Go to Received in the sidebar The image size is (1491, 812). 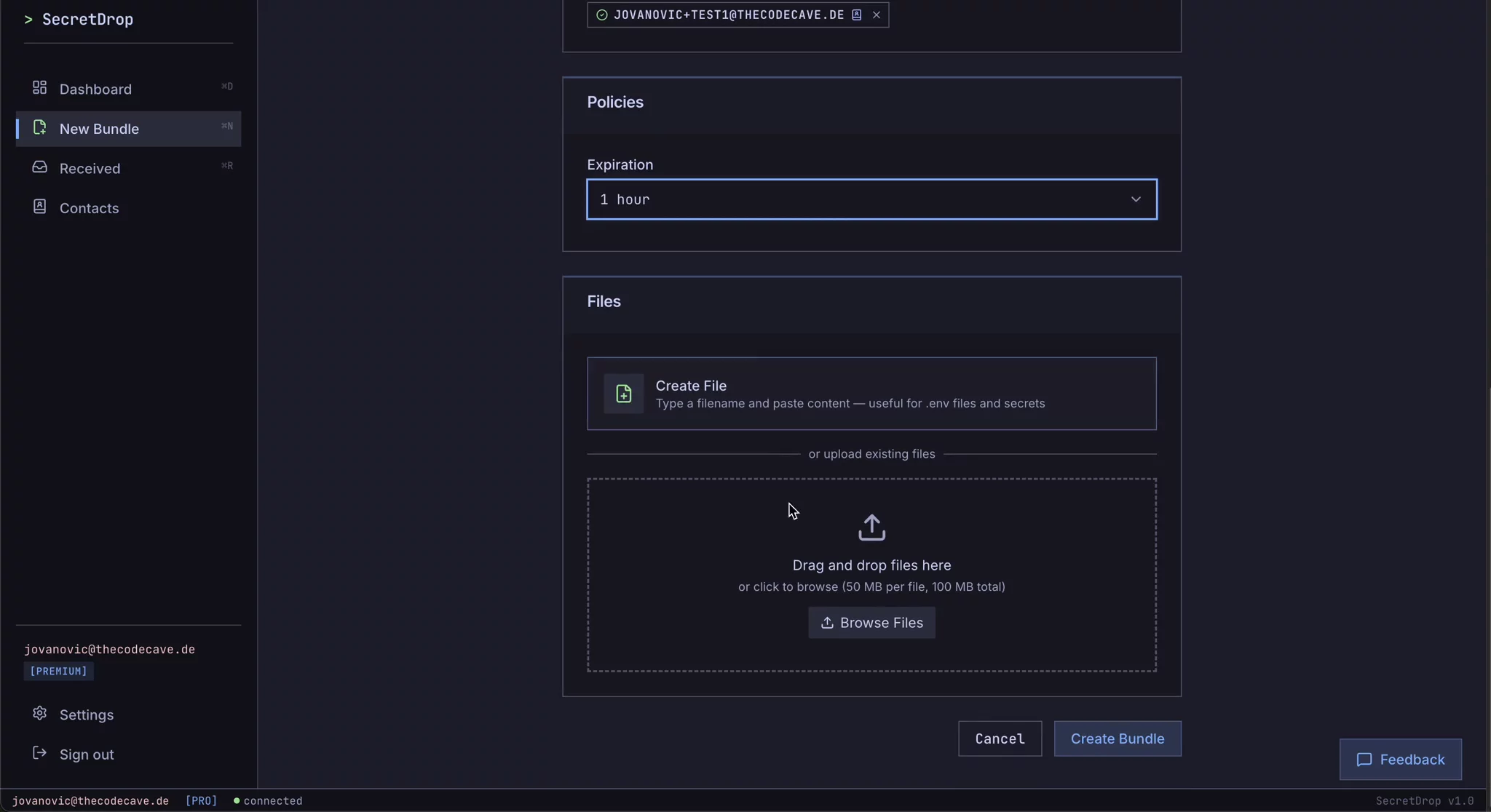pos(128,168)
